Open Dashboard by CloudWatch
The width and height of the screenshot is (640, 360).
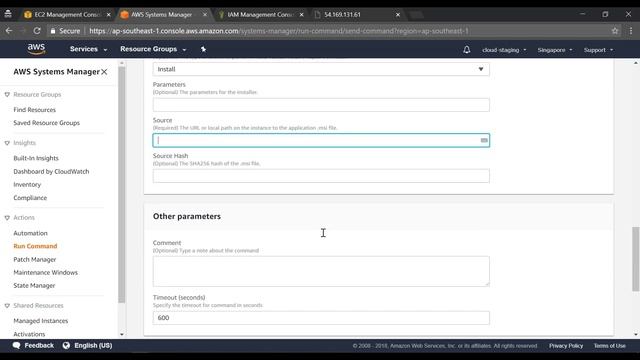51,171
